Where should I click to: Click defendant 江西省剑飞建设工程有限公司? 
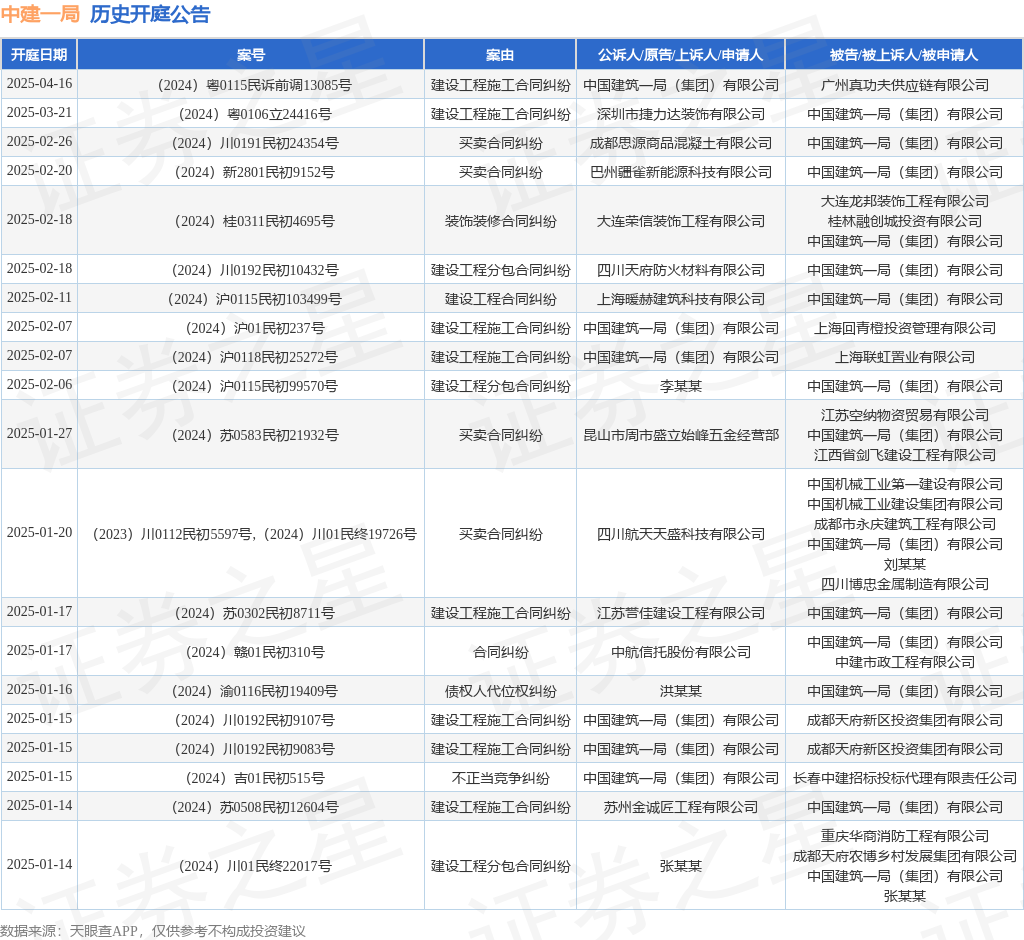(x=904, y=455)
